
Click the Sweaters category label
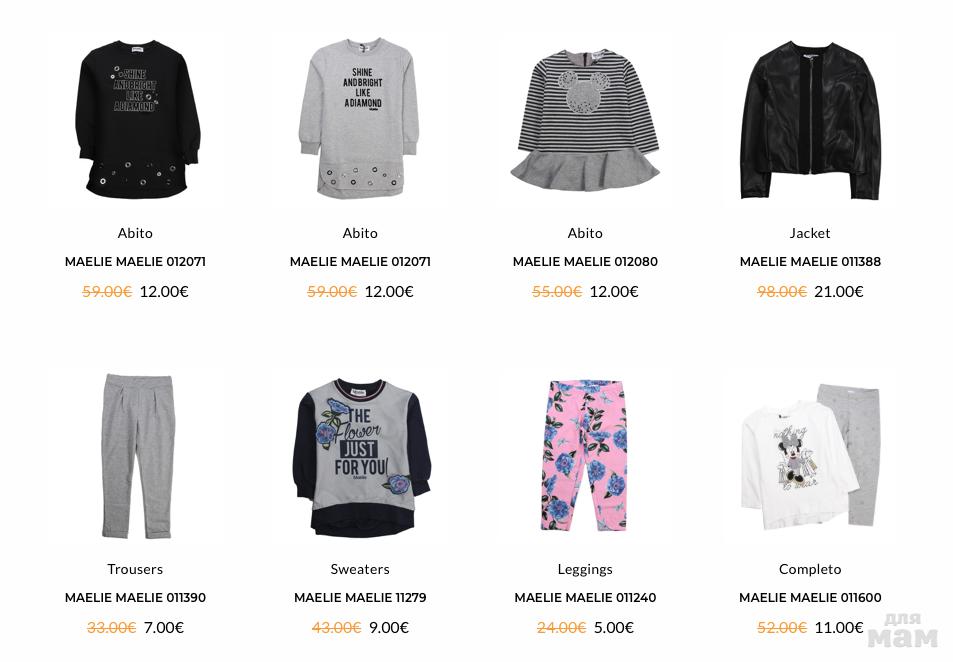point(360,569)
